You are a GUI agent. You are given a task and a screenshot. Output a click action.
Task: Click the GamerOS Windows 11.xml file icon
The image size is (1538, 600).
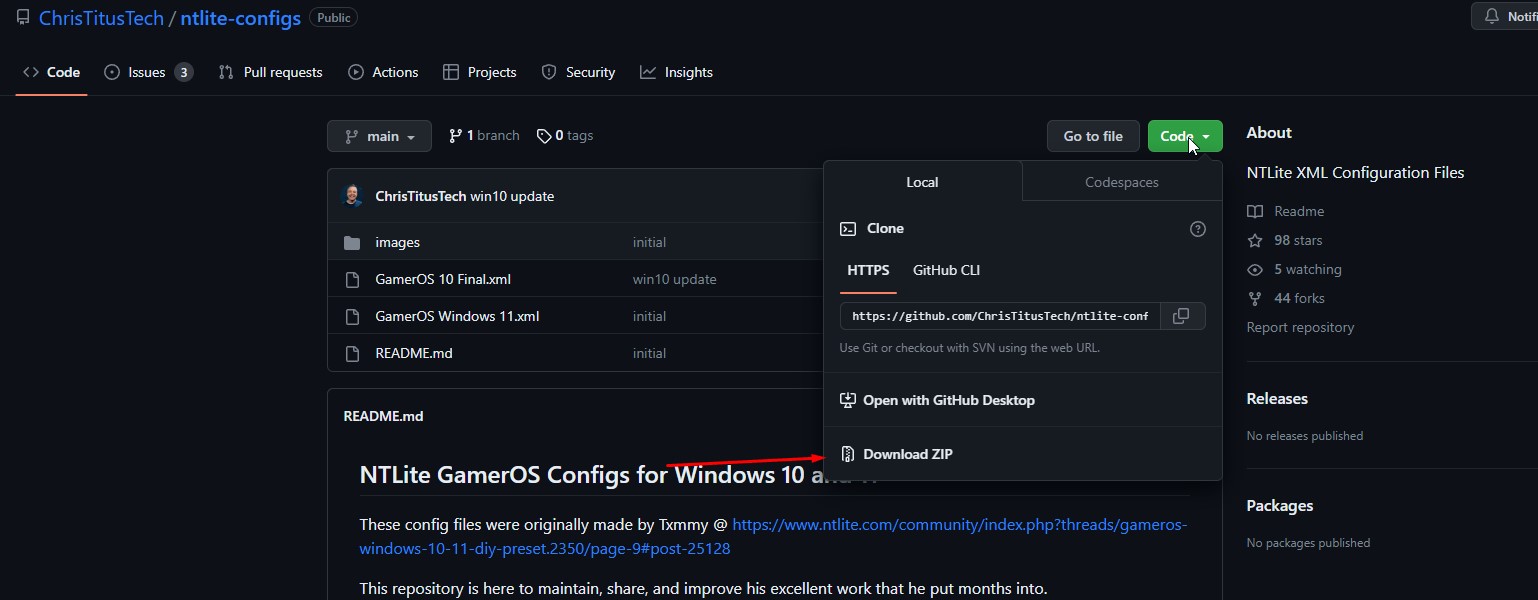pyautogui.click(x=352, y=316)
